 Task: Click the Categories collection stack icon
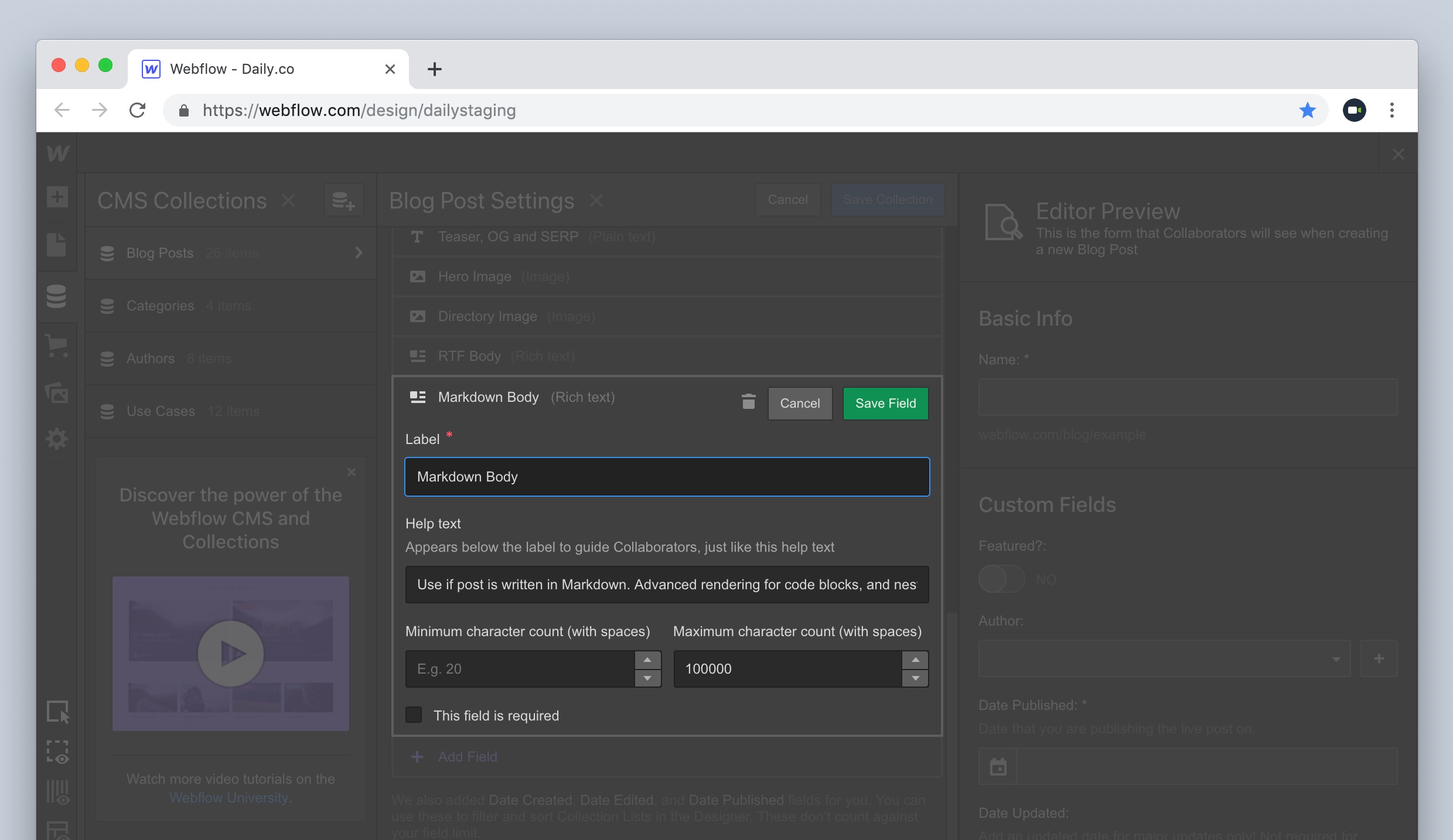coord(107,306)
